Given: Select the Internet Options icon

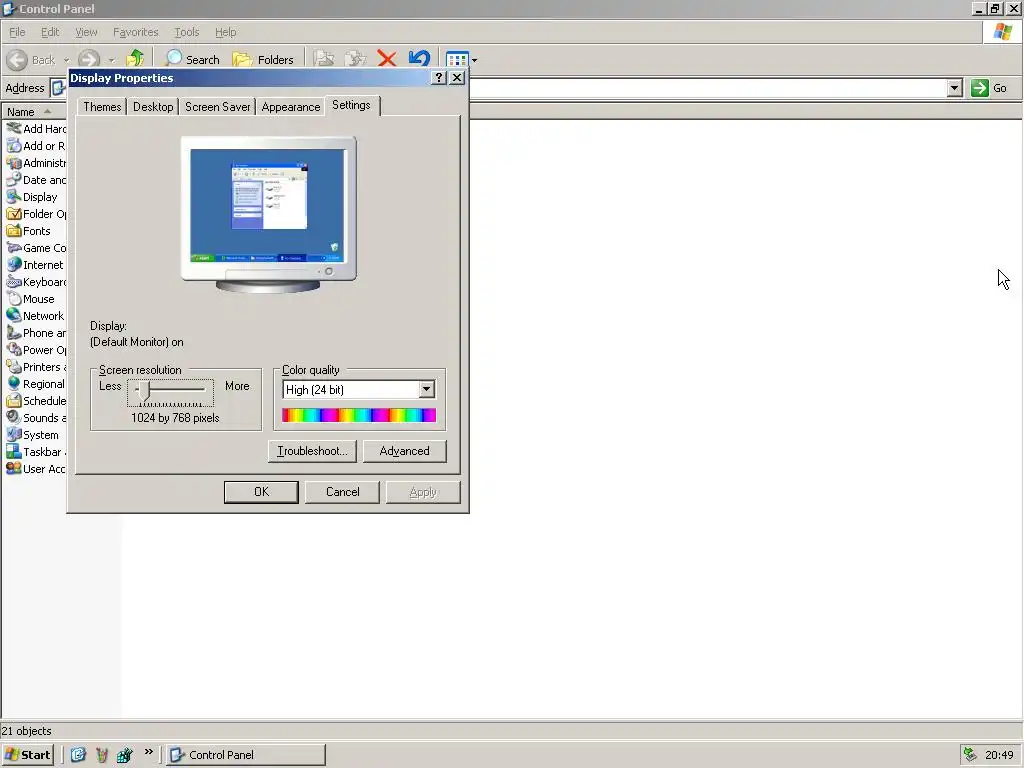Looking at the screenshot, I should [x=14, y=264].
